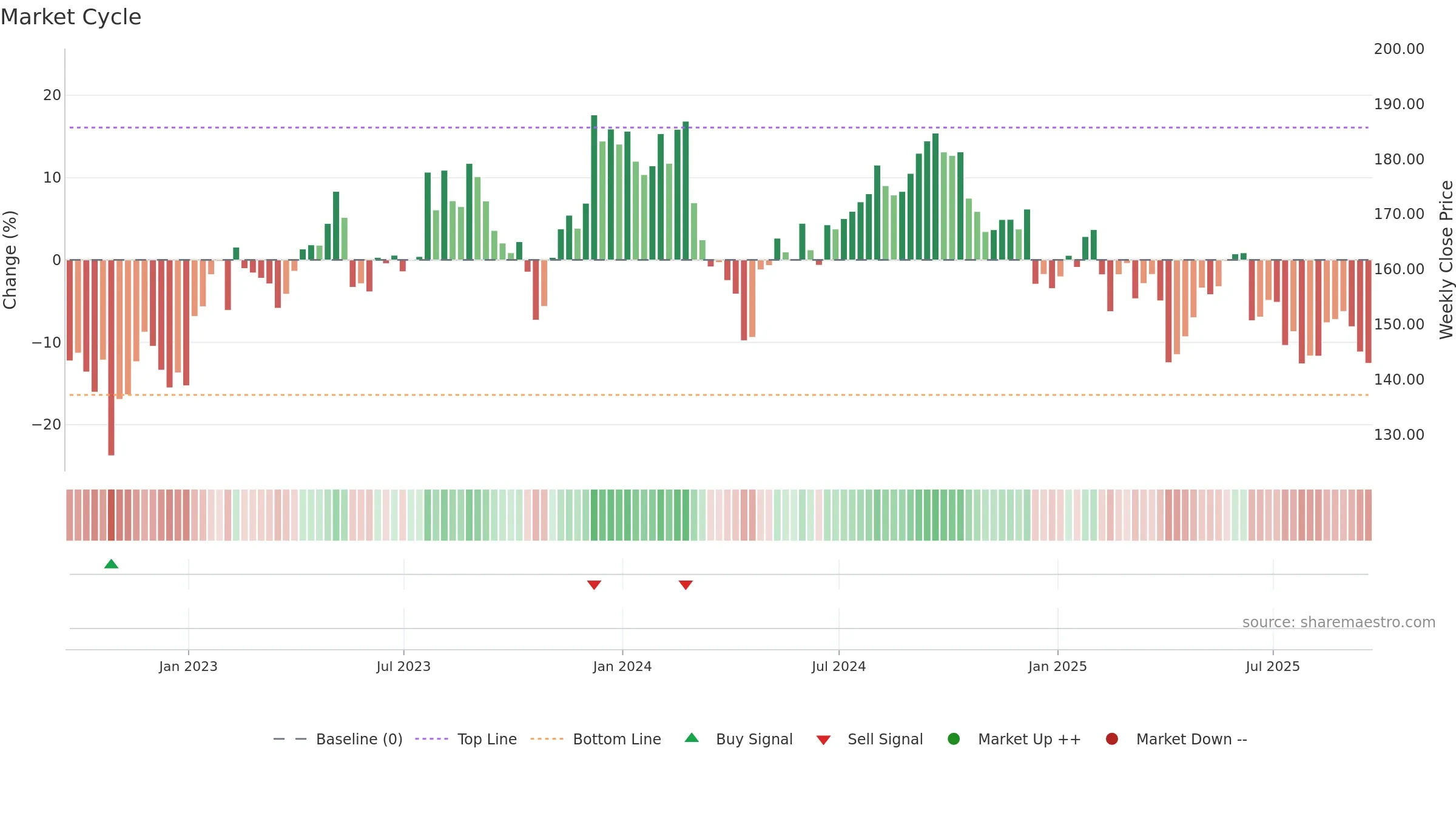Click the −20 tick on Change axis
The image size is (1456, 819).
tap(47, 425)
